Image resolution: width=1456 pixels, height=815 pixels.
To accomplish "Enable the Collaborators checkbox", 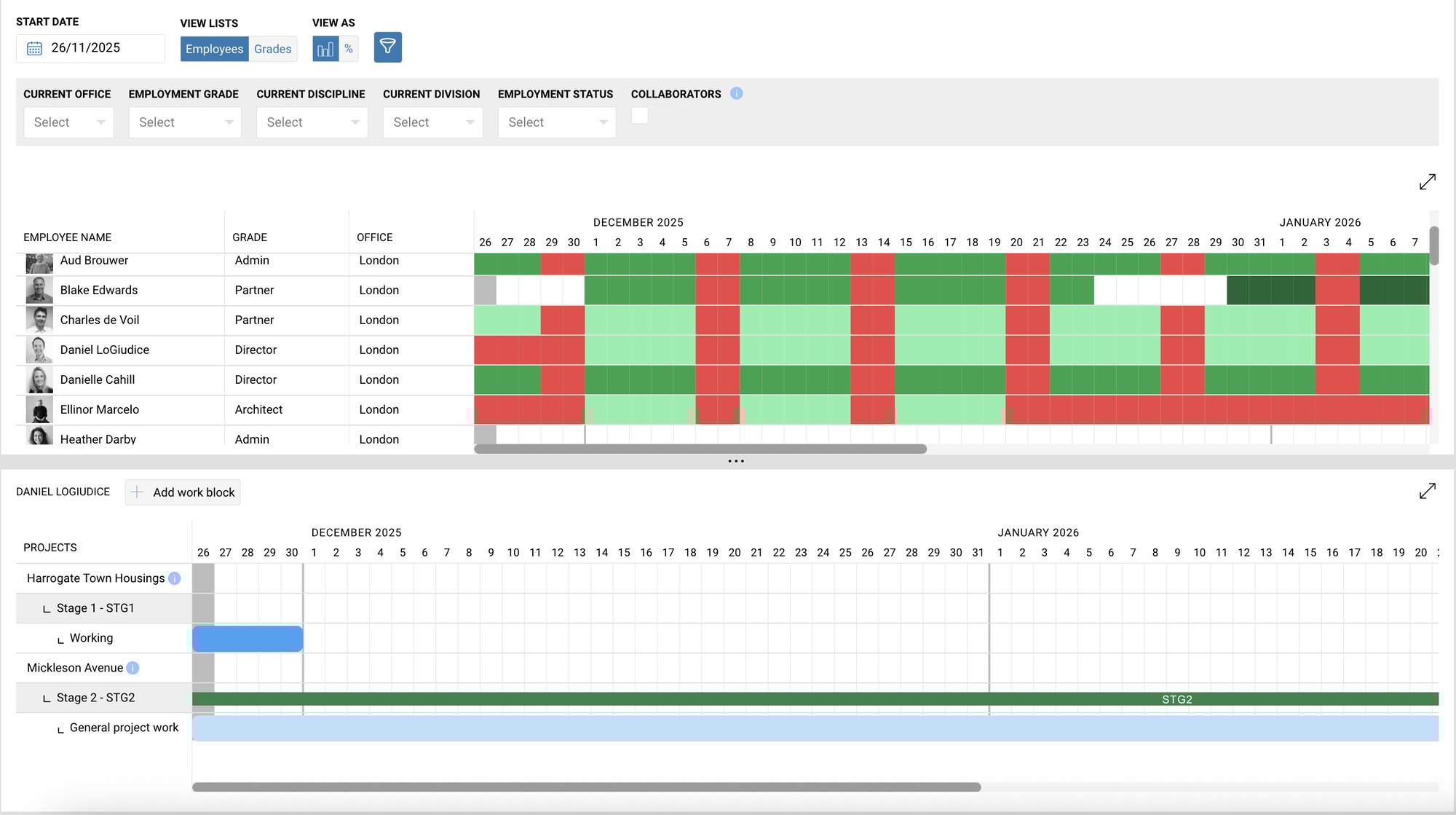I will 639,115.
